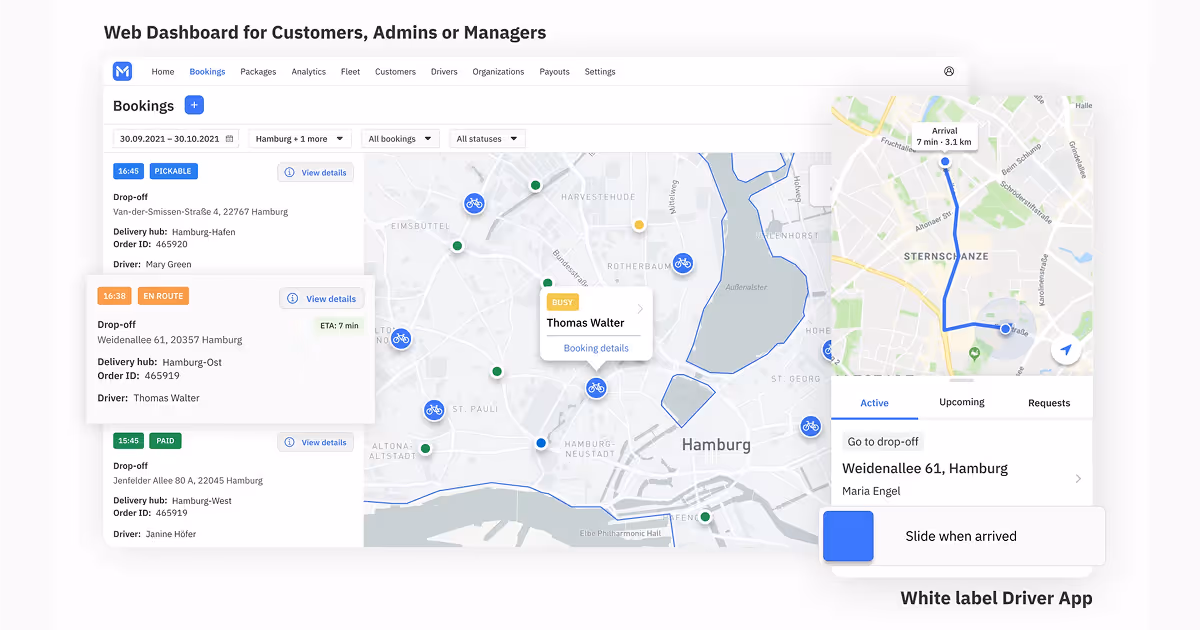Expand the All statuses filter
The height and width of the screenshot is (630, 1200).
pos(487,139)
